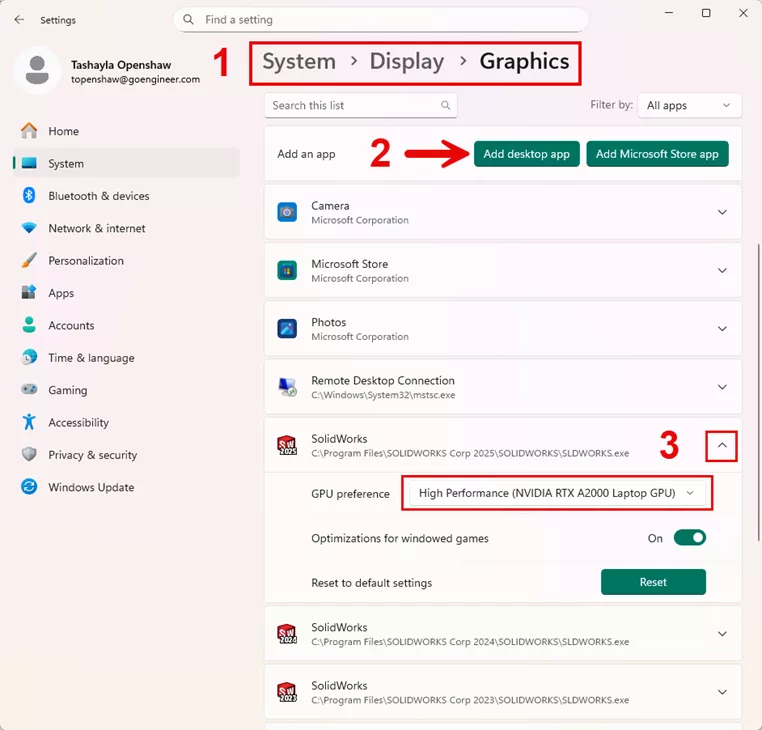Click the Privacy & security shield icon
This screenshot has width=762, height=730.
(29, 454)
